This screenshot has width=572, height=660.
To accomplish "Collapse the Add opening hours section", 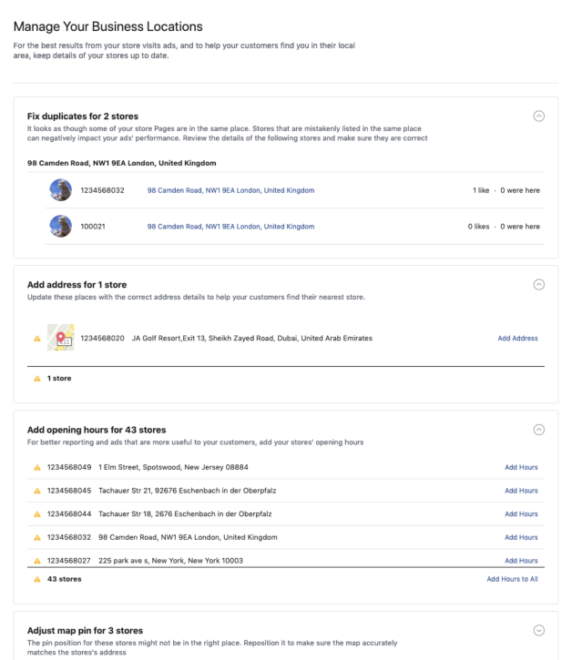I will [x=539, y=429].
